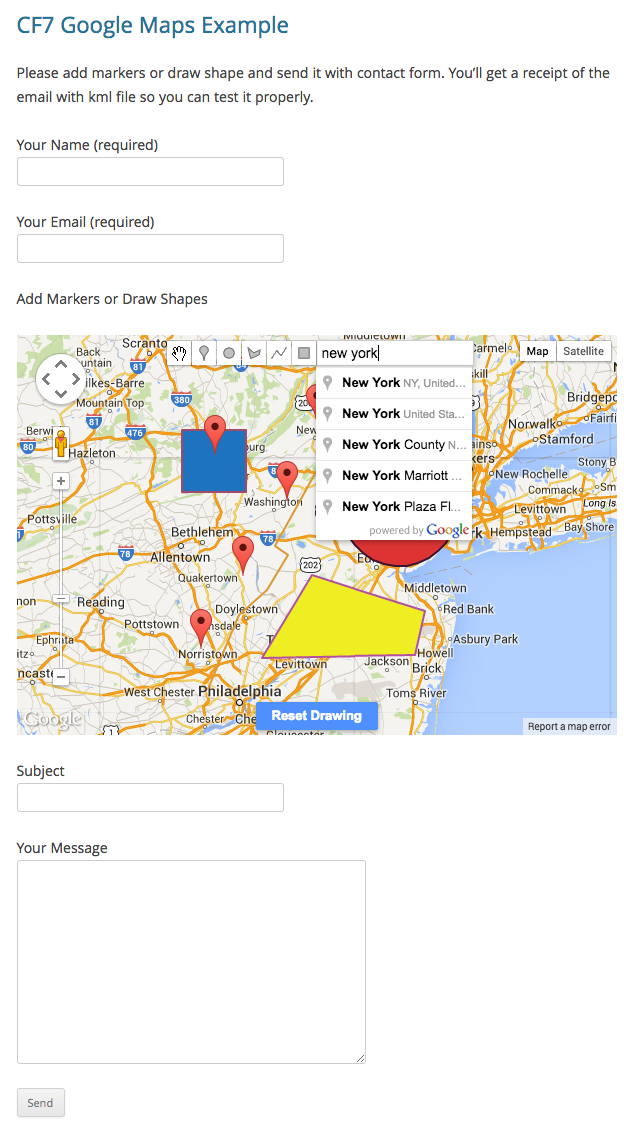Viewport: 635px width, 1137px height.
Task: Choose the 'New York County' suggestion
Action: point(394,445)
